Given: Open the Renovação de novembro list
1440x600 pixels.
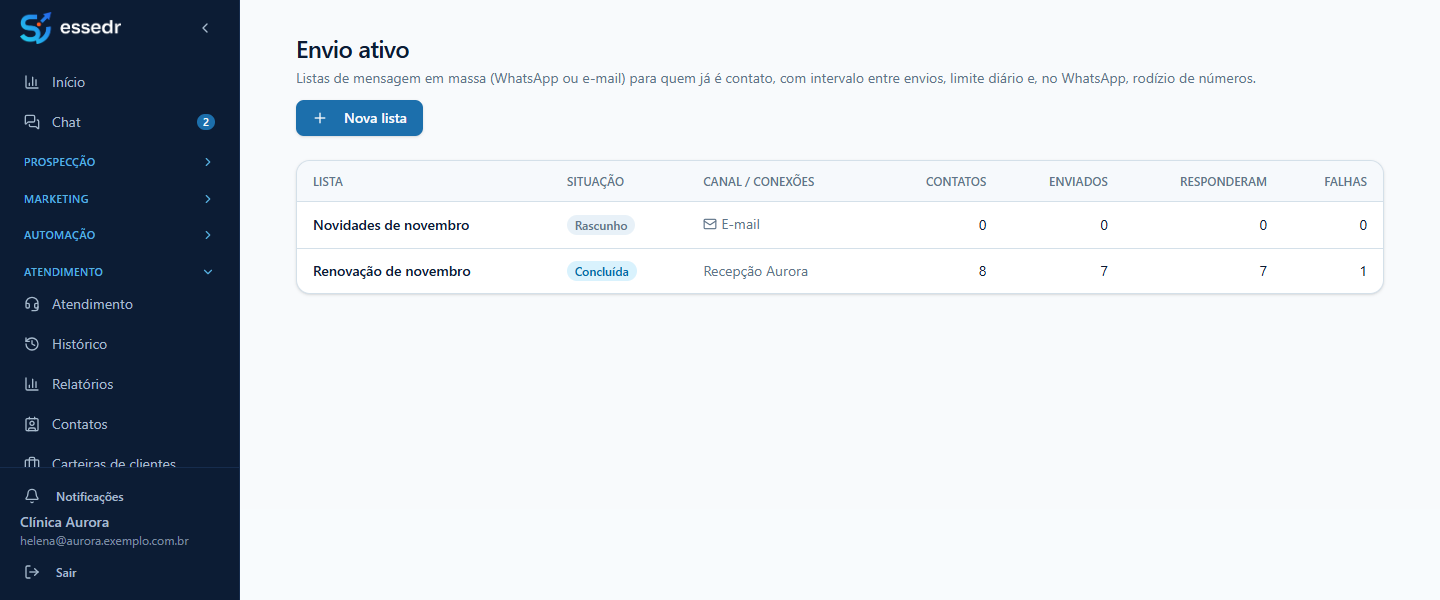Looking at the screenshot, I should tap(392, 271).
